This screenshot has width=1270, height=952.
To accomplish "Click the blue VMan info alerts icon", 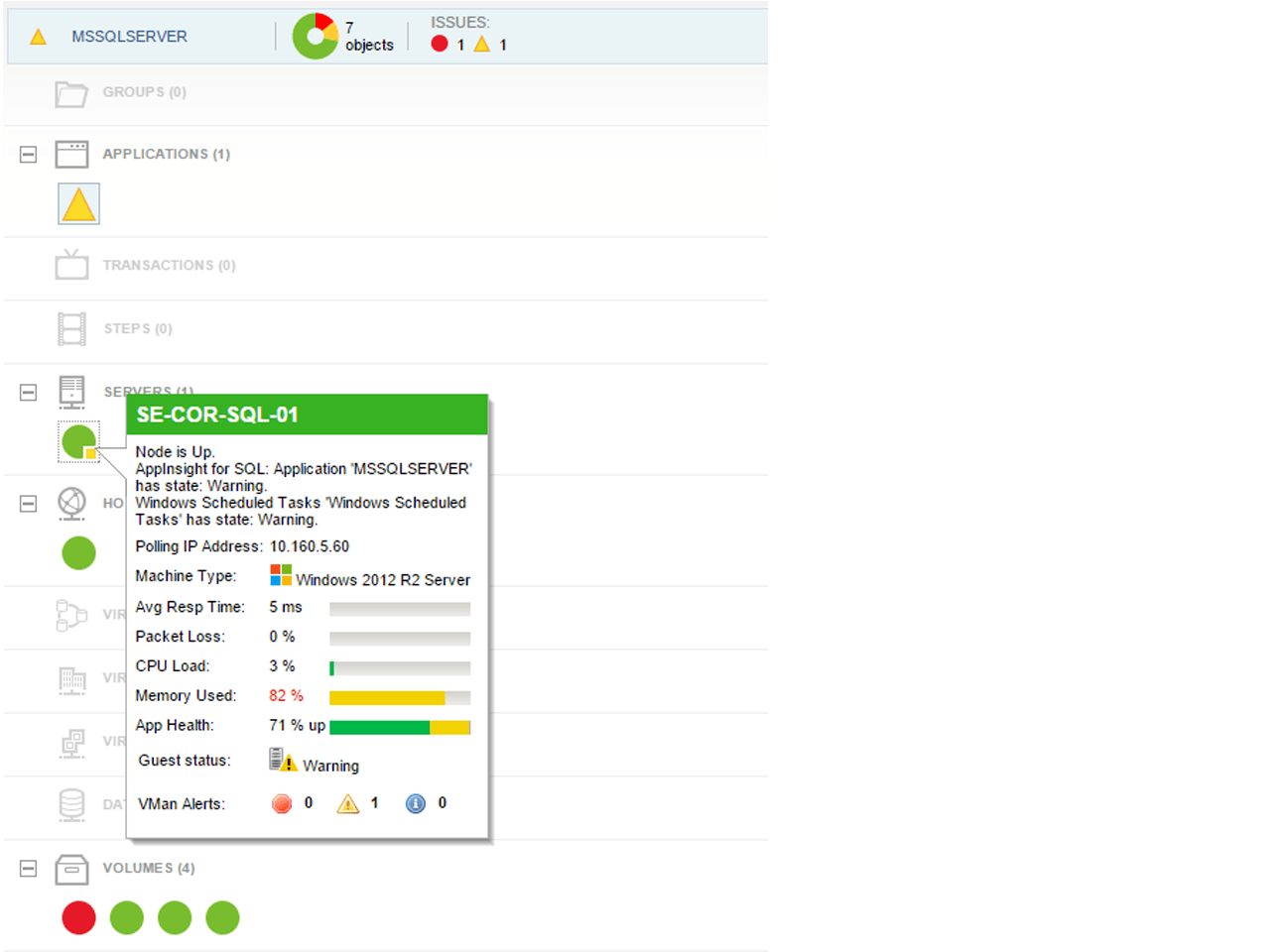I will (416, 803).
